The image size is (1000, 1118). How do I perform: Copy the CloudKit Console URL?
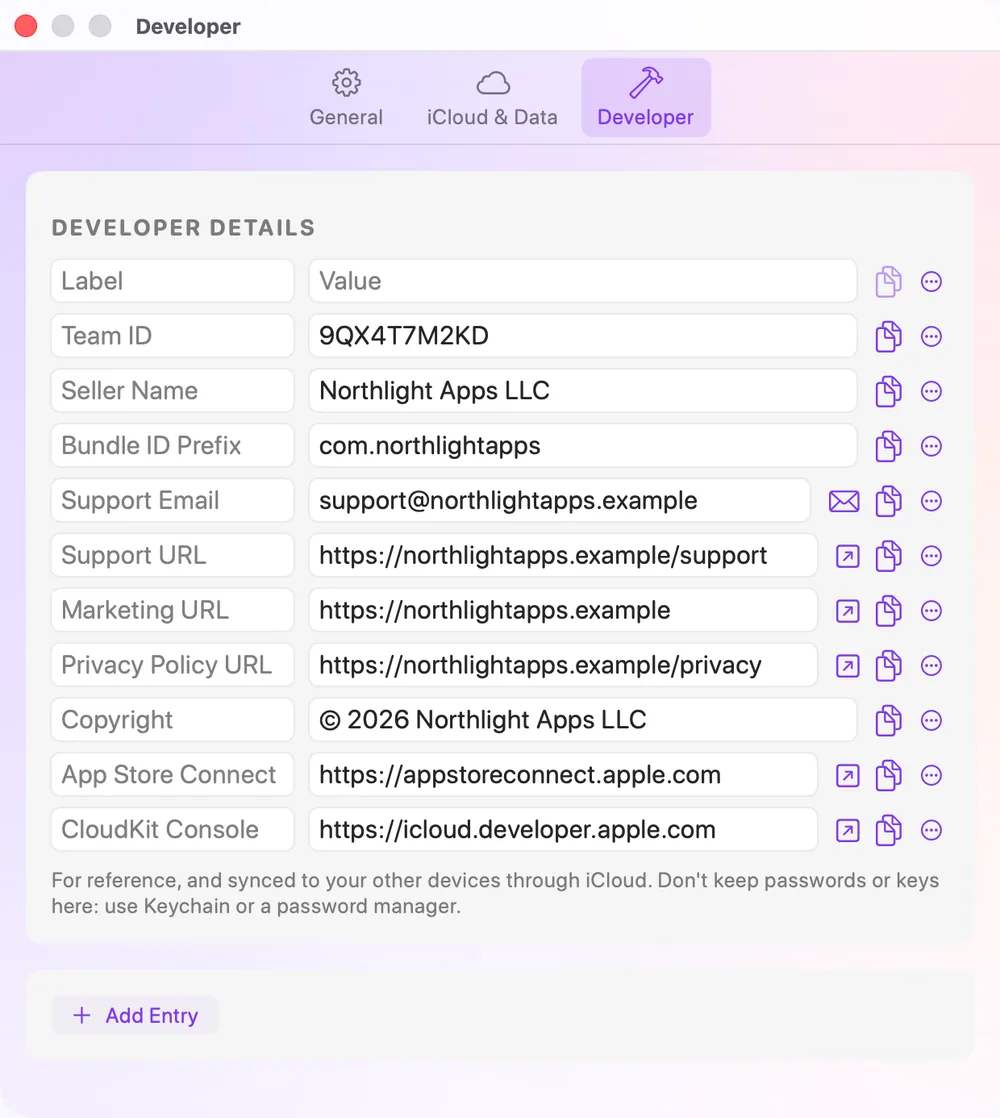tap(888, 830)
